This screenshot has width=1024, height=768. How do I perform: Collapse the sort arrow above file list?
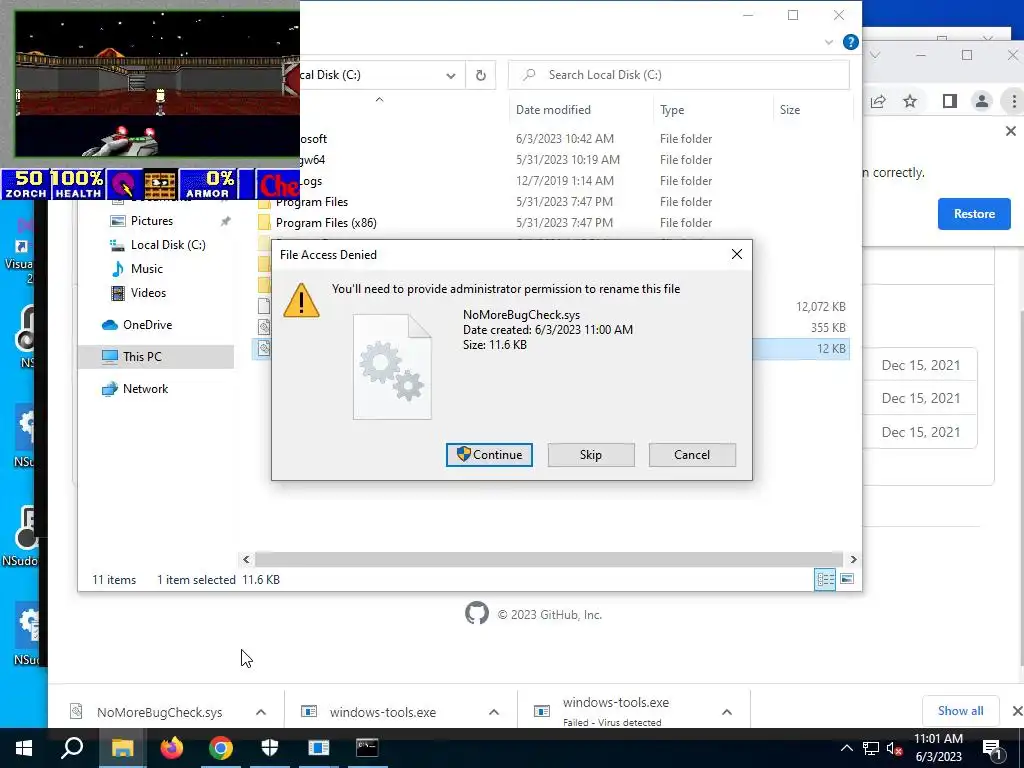(379, 99)
